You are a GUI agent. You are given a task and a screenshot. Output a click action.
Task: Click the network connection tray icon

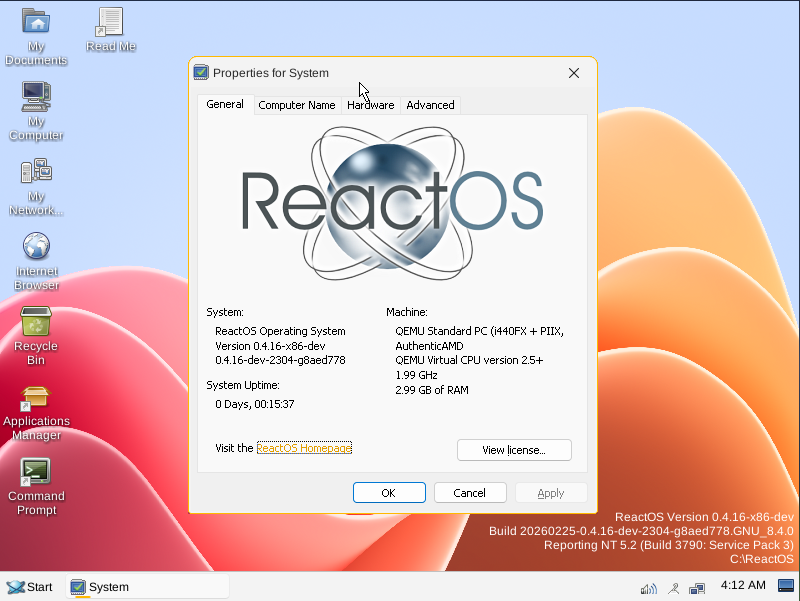click(x=697, y=589)
